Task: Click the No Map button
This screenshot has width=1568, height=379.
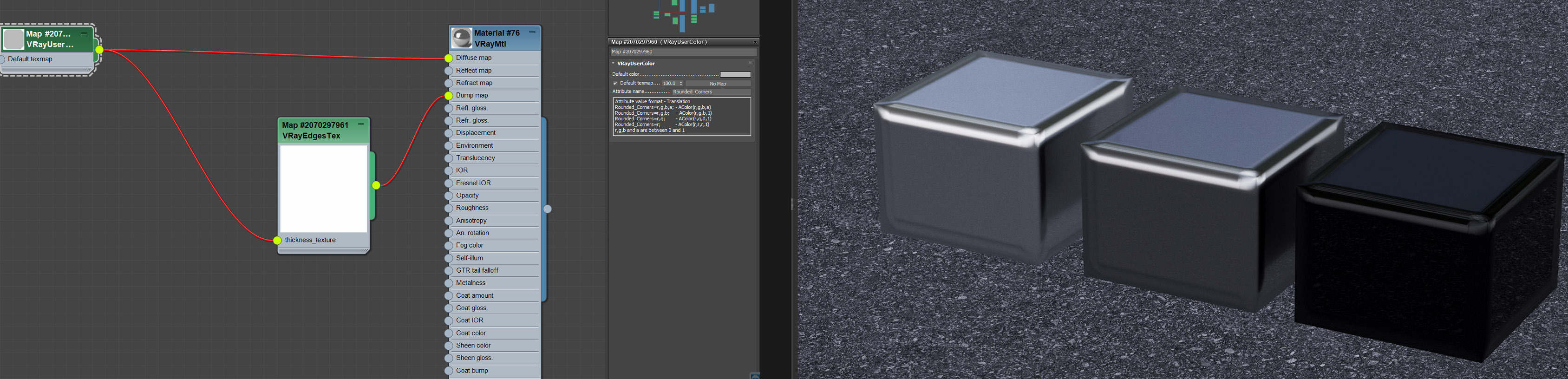Action: (718, 83)
